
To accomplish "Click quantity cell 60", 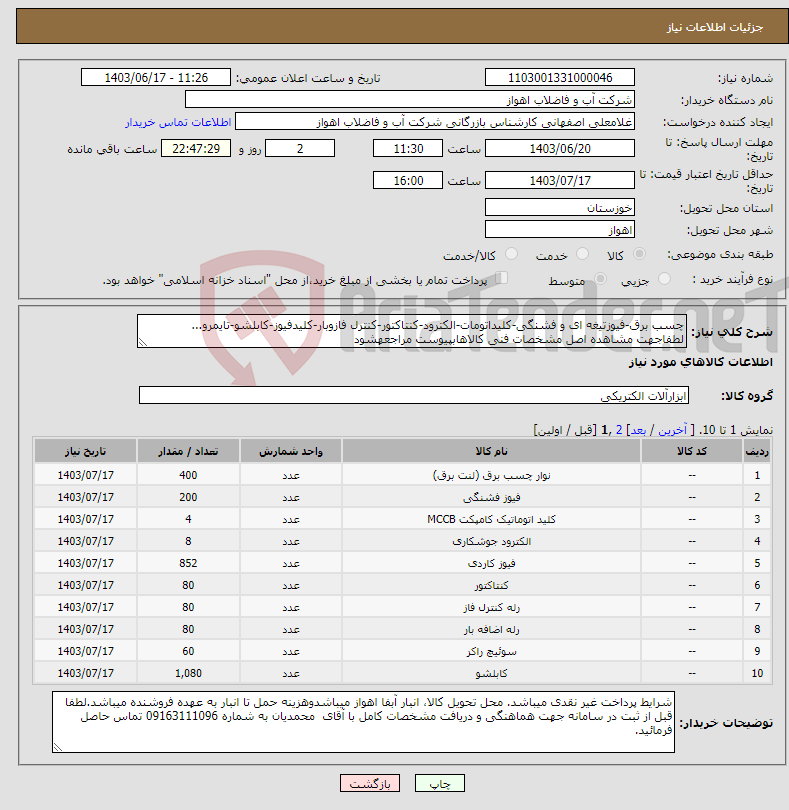I will pyautogui.click(x=188, y=651).
